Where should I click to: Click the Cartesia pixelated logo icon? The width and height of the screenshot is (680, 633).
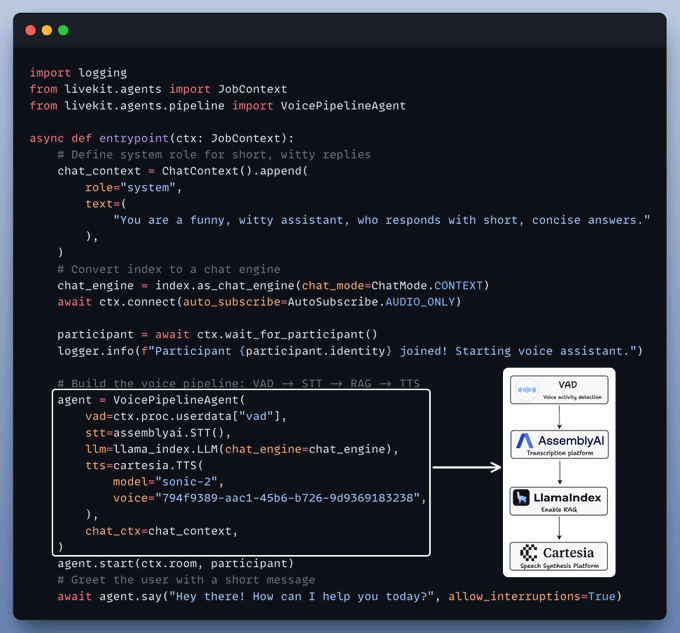click(x=528, y=553)
